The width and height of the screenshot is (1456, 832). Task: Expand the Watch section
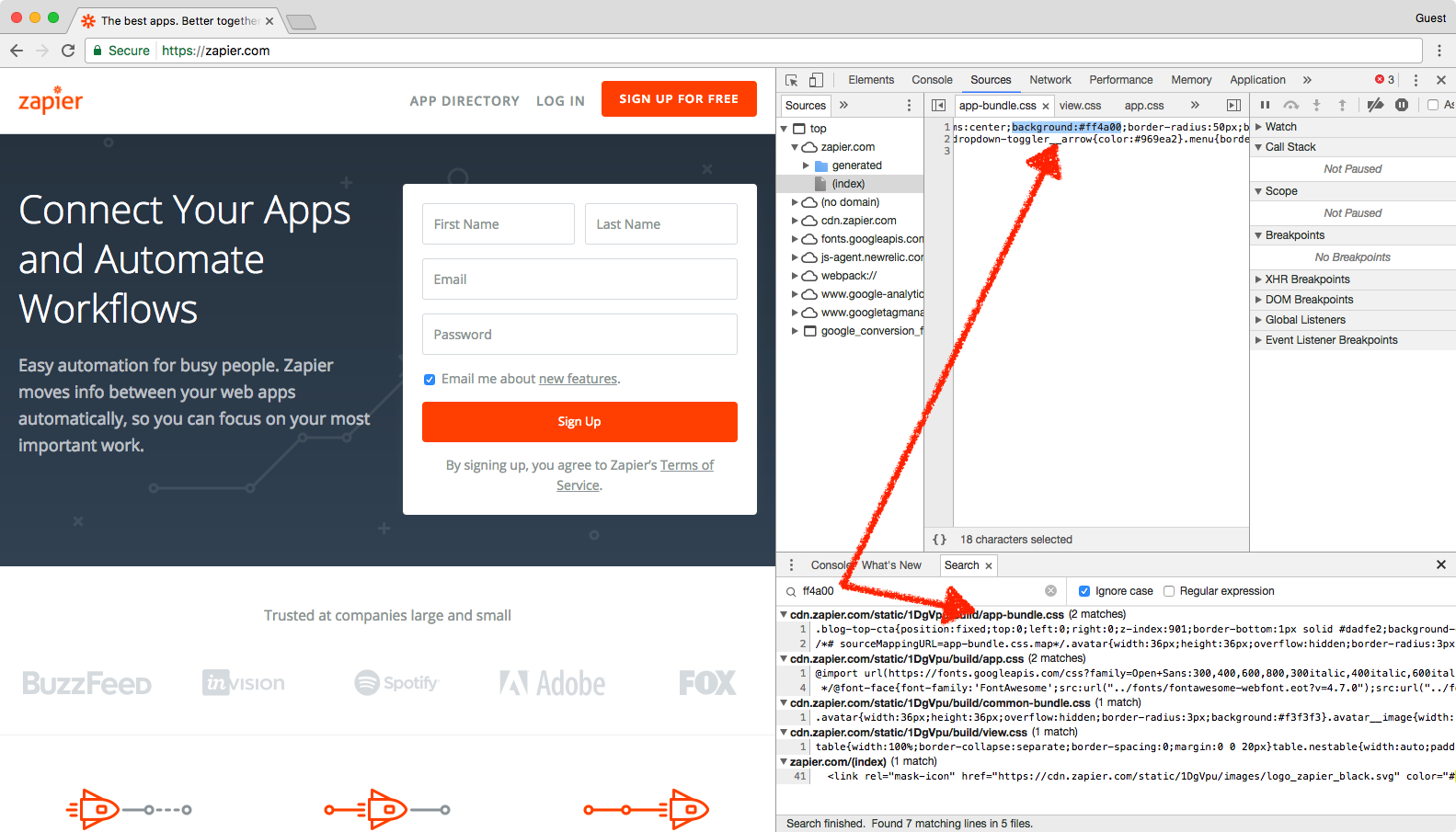click(1258, 127)
